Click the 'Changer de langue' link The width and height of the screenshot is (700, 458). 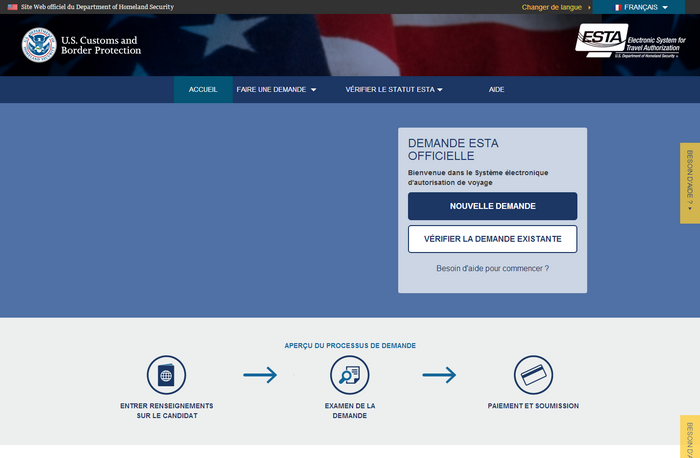(x=551, y=7)
